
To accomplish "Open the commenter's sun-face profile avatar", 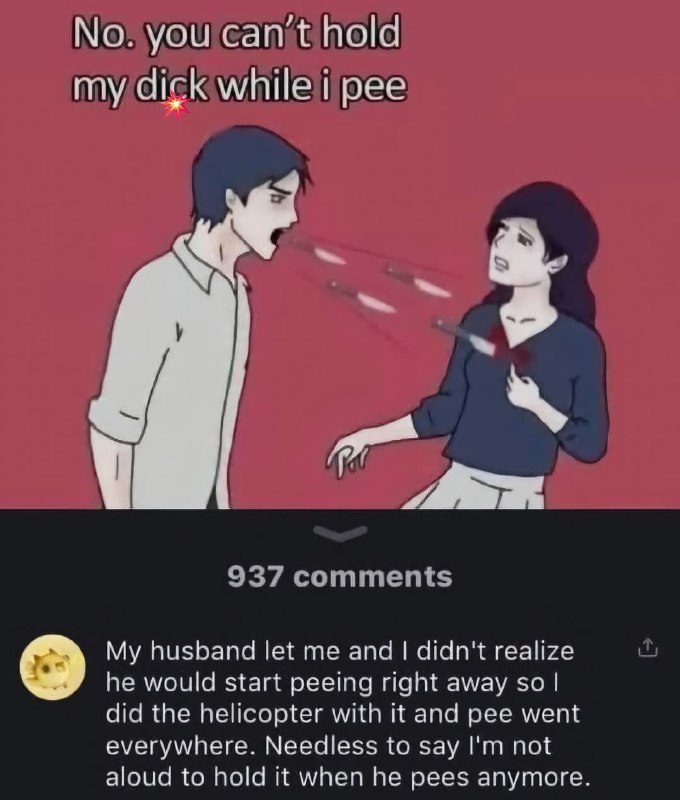I will click(50, 667).
